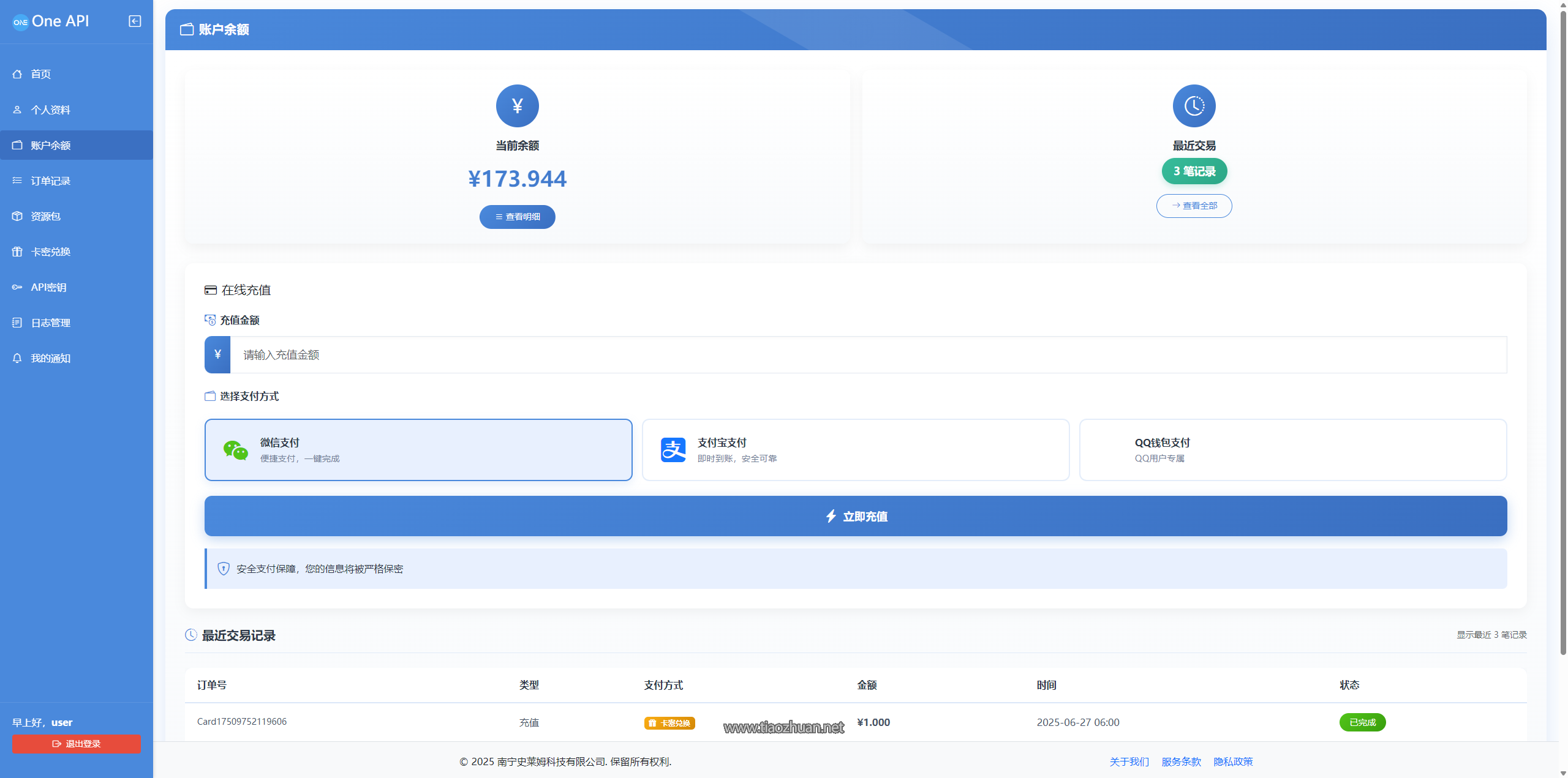
Task: Click the person icon beside 个人资料
Action: [17, 110]
